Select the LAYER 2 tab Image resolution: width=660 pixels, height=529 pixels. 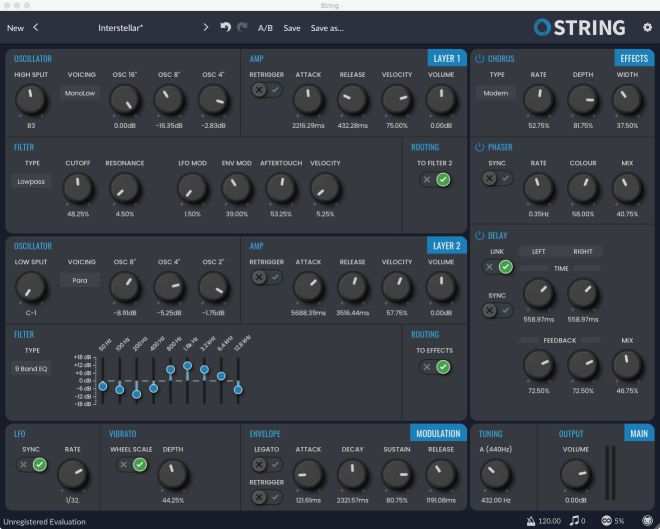click(447, 246)
